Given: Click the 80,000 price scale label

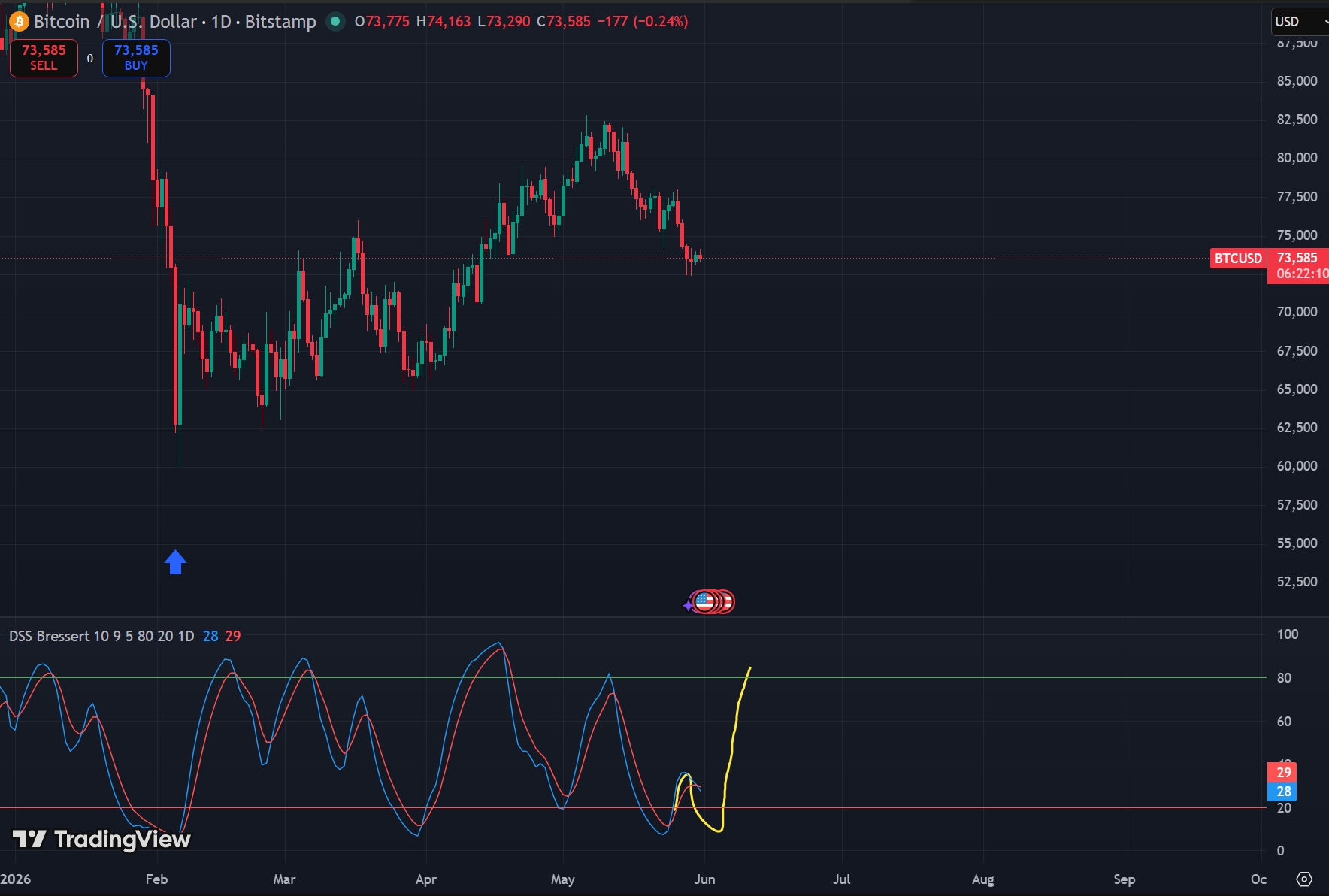Looking at the screenshot, I should [1297, 158].
